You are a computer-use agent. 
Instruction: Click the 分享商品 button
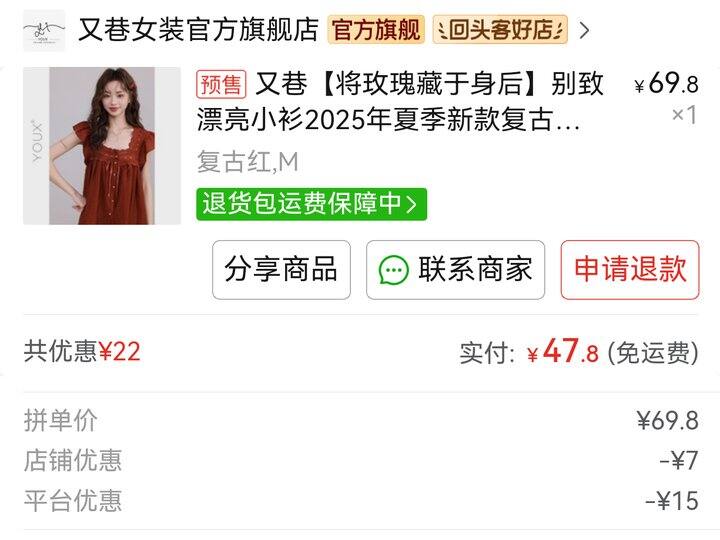(x=281, y=270)
